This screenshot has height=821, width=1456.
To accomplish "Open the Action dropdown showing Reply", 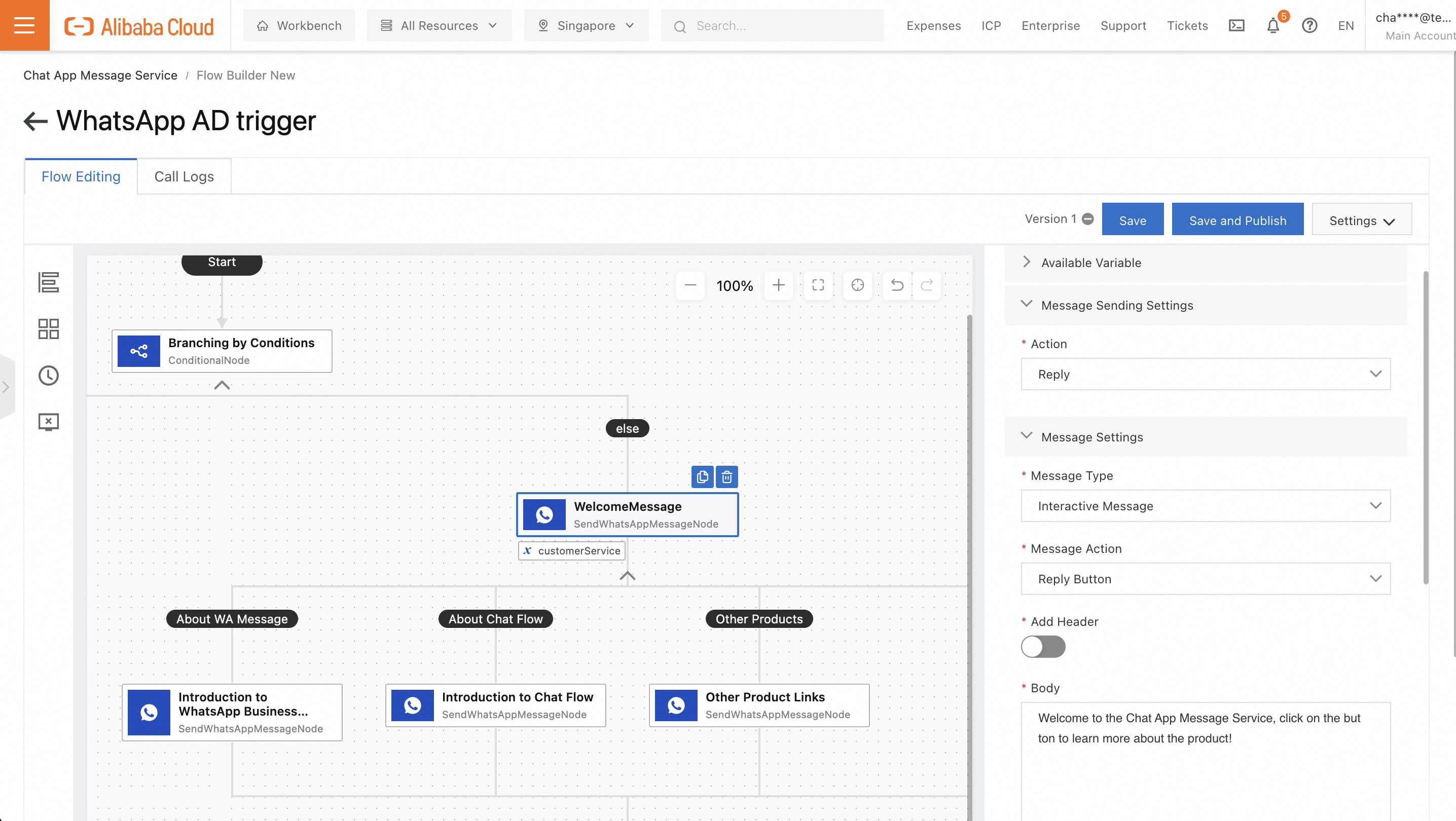I will [1205, 374].
